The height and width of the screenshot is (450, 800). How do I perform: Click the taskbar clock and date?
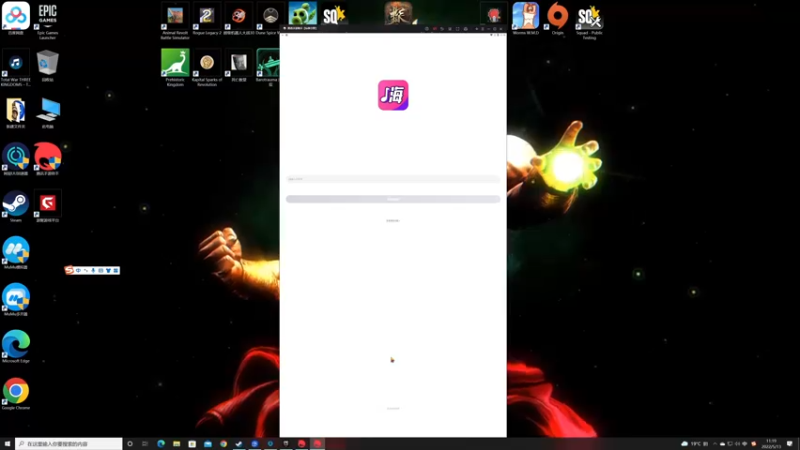(x=771, y=444)
